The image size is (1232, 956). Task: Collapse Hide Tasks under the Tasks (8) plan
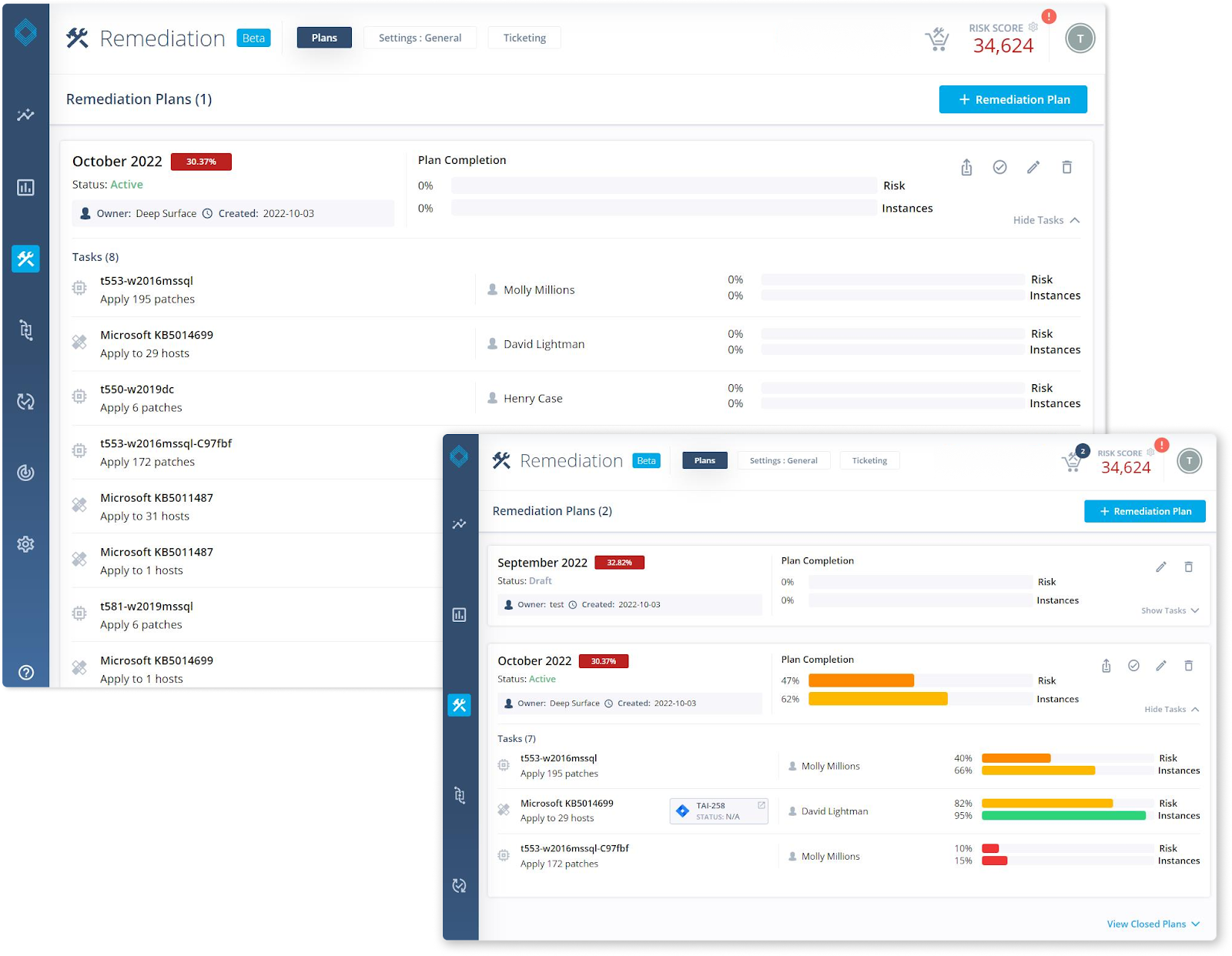click(x=1046, y=220)
